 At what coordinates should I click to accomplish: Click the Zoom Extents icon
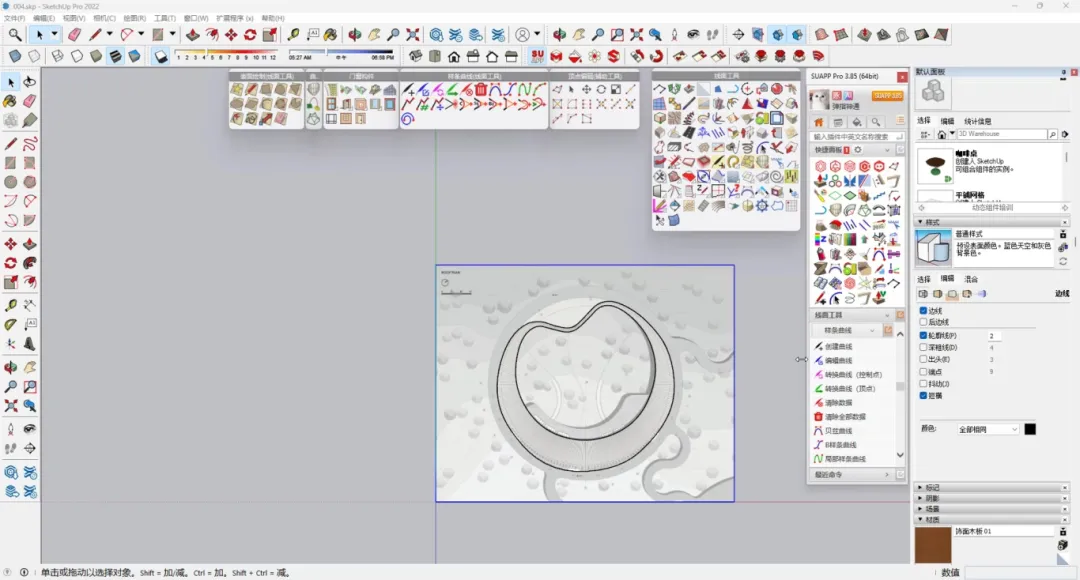(x=413, y=35)
